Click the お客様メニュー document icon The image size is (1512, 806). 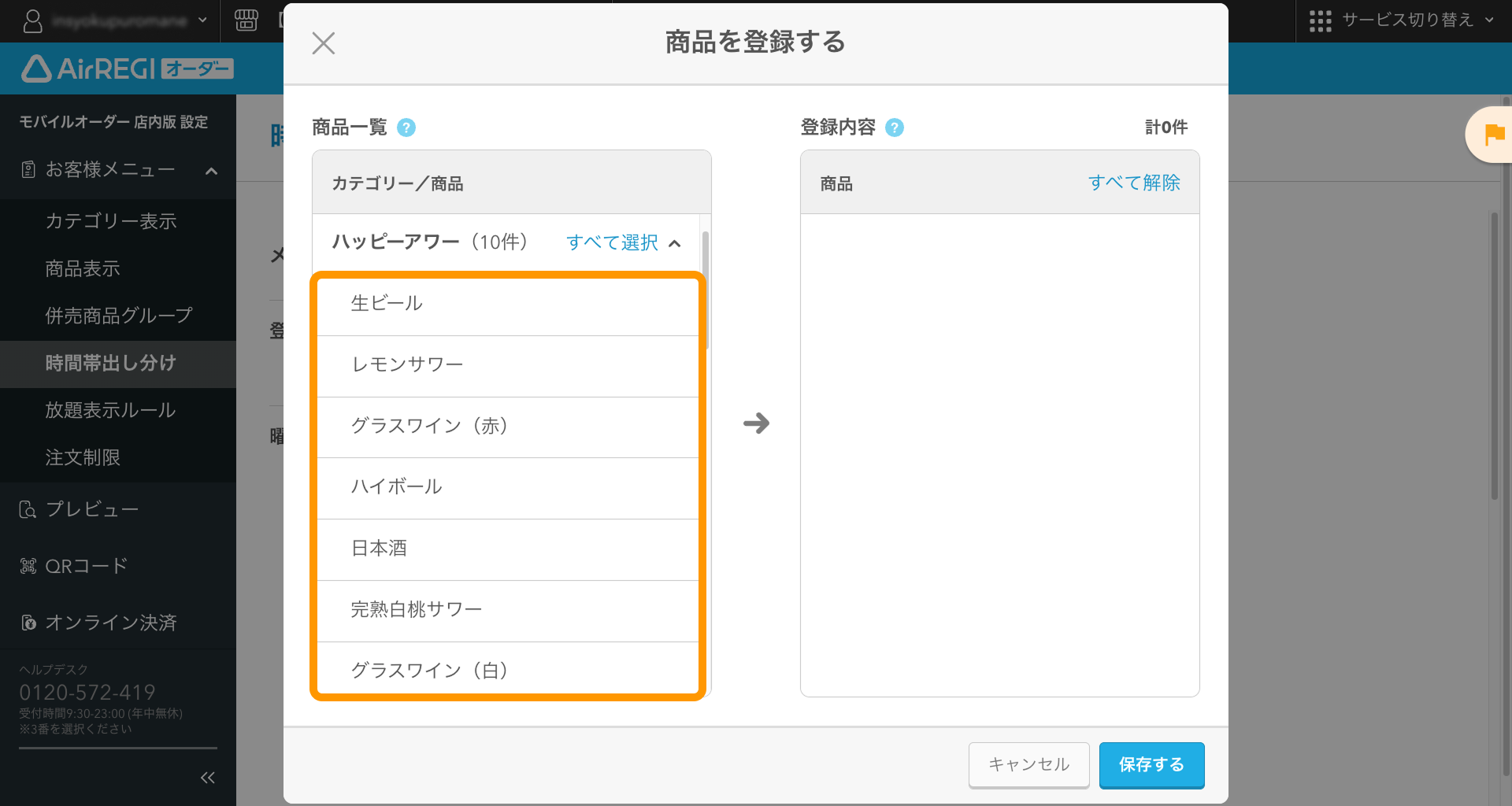pyautogui.click(x=28, y=169)
